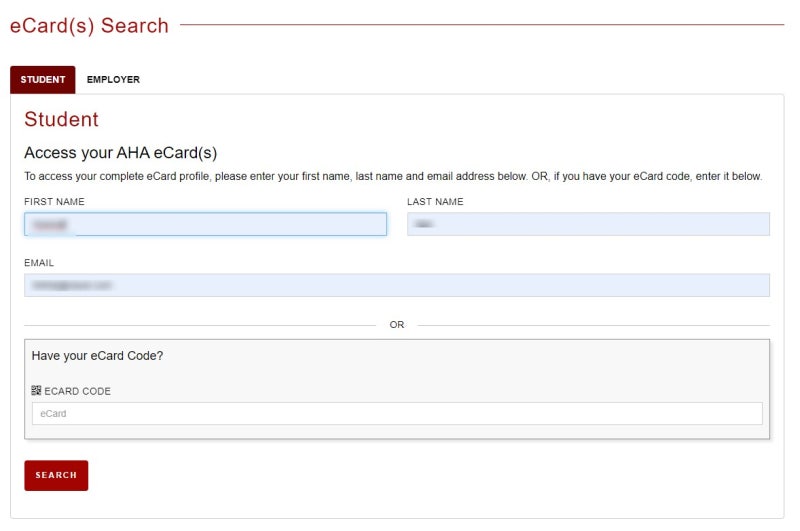800x531 pixels.
Task: Click the LAST NAME field label
Action: pyautogui.click(x=435, y=202)
